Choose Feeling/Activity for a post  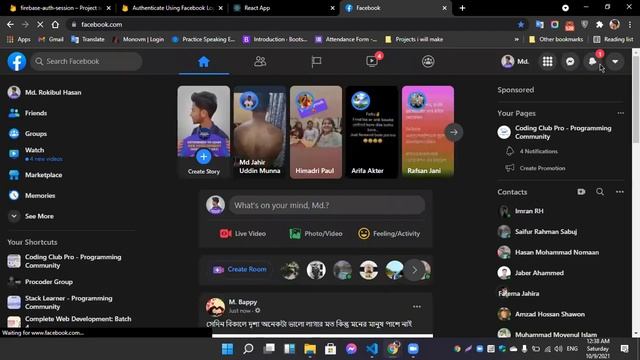[x=389, y=233]
